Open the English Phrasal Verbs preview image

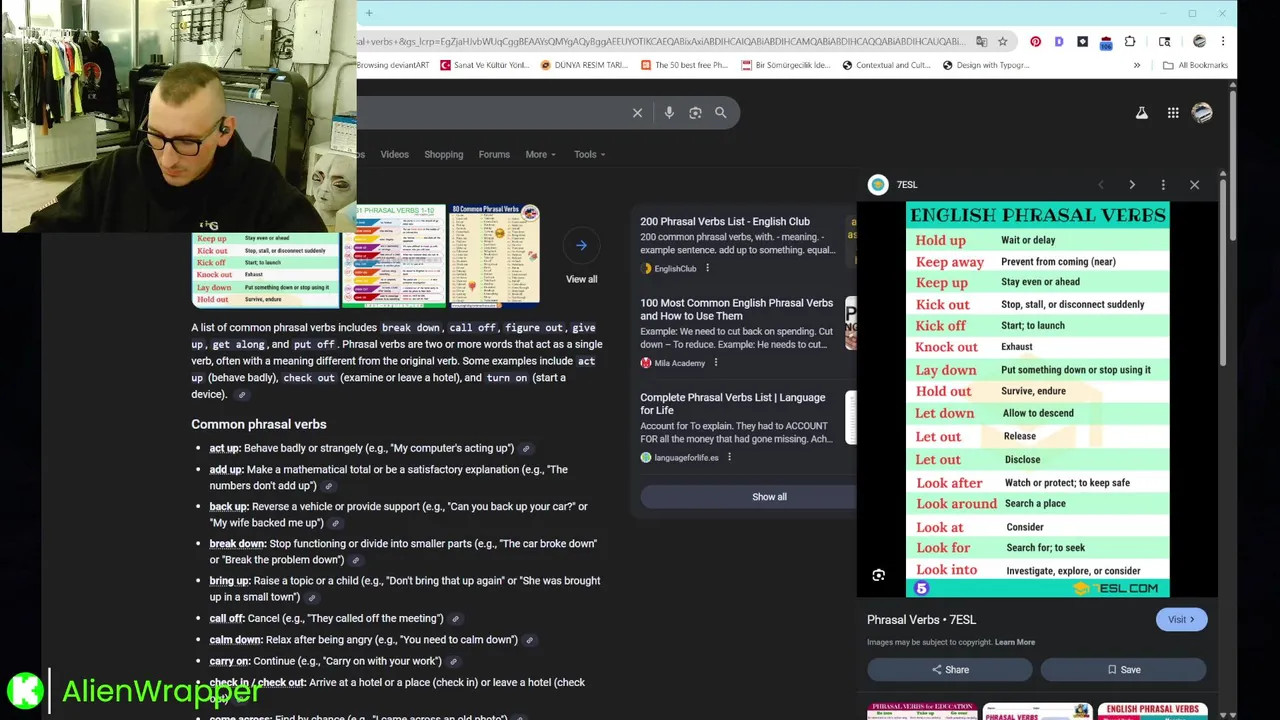[1038, 400]
